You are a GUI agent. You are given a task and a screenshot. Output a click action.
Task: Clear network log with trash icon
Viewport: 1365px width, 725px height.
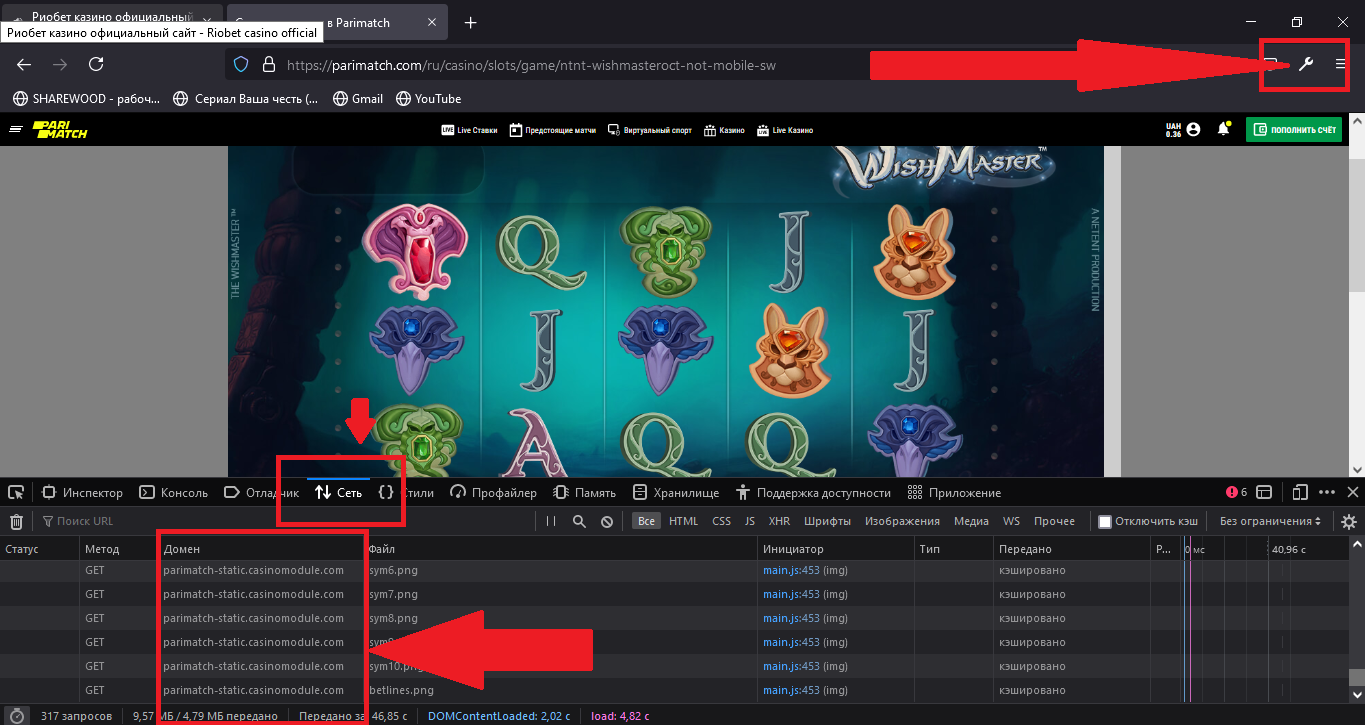16,521
